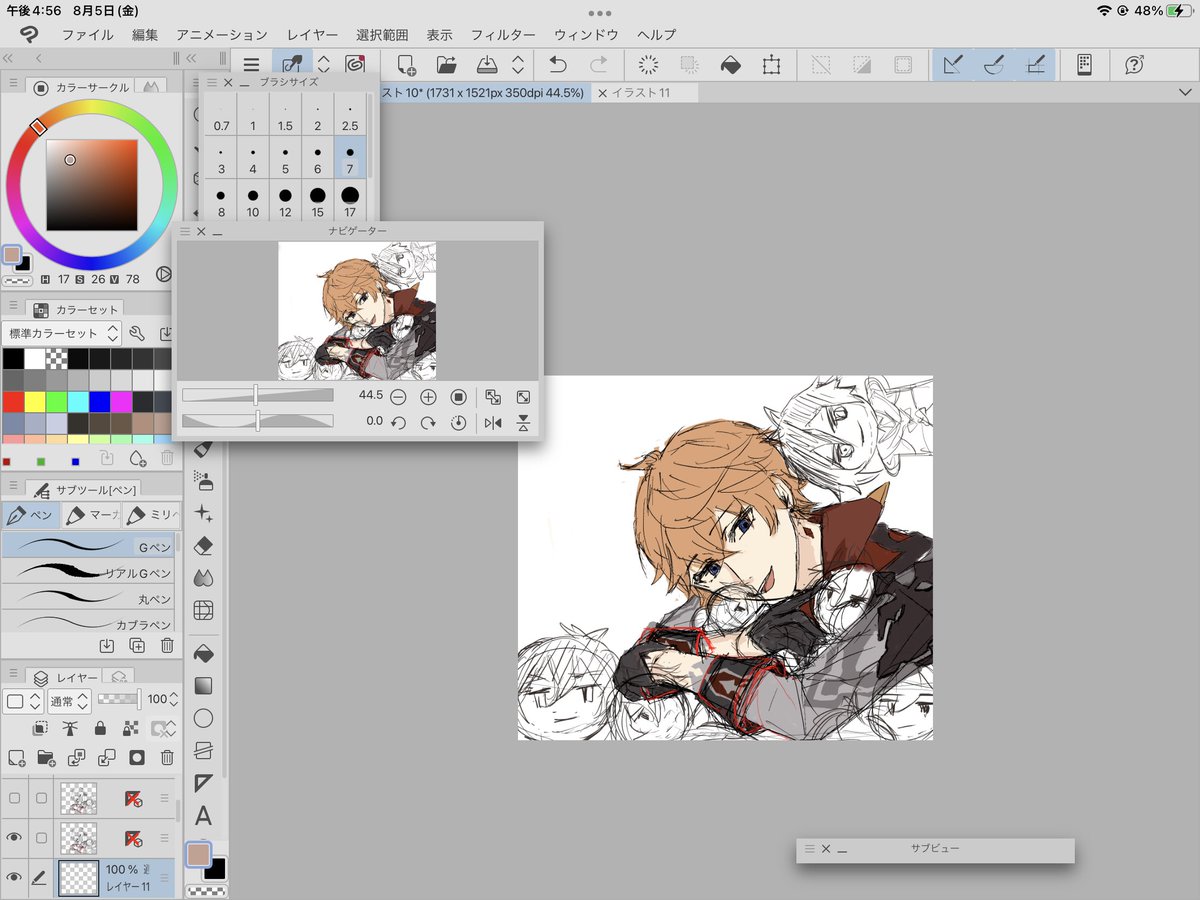Toggle lock transparent pixels
1200x900 pixels.
pyautogui.click(x=130, y=729)
